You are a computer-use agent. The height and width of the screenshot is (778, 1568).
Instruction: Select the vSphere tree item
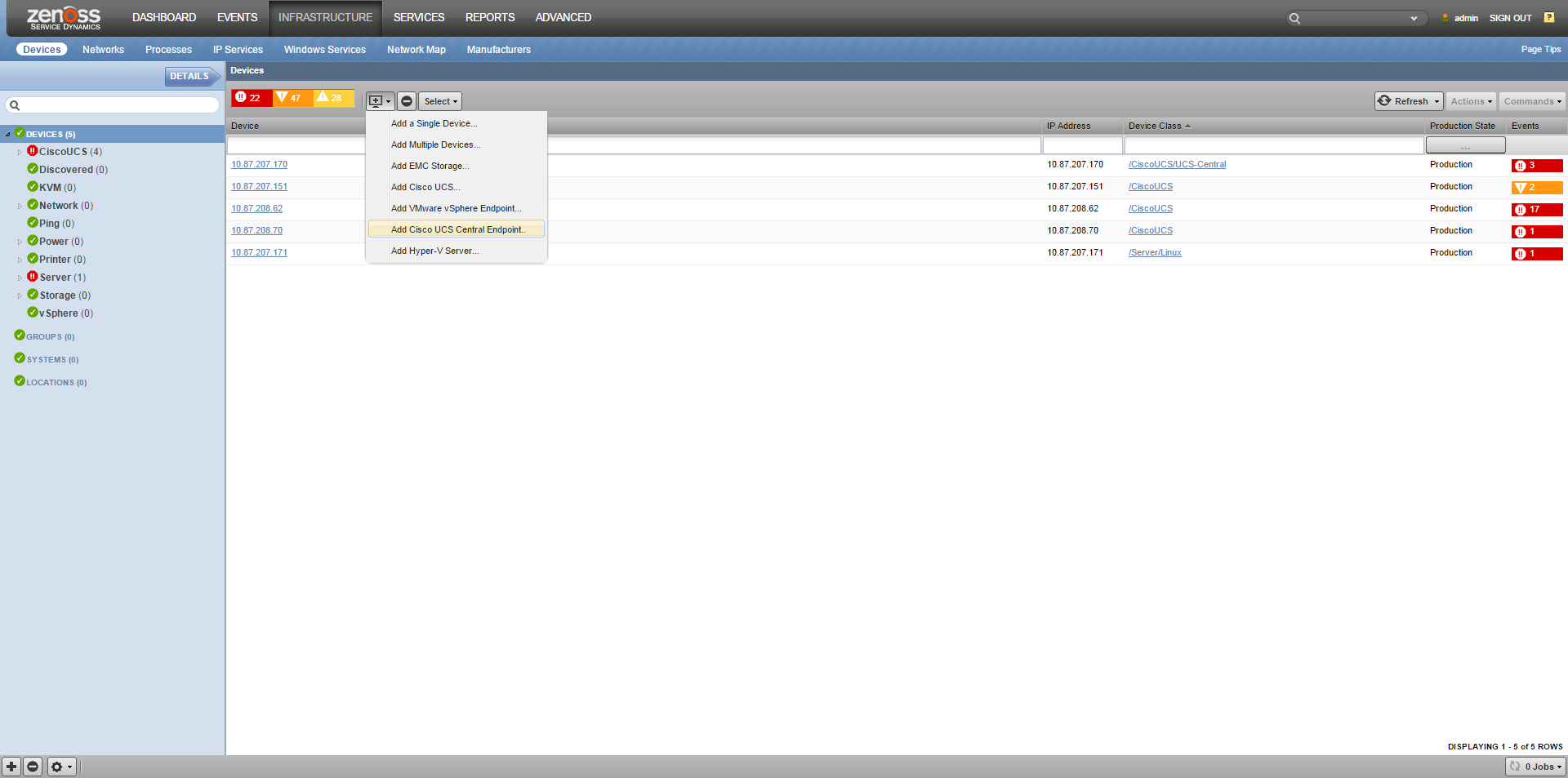(66, 313)
